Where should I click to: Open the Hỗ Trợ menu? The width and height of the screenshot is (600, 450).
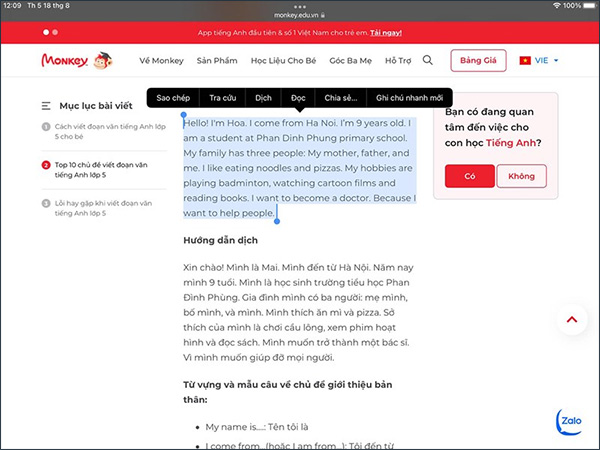pyautogui.click(x=398, y=60)
